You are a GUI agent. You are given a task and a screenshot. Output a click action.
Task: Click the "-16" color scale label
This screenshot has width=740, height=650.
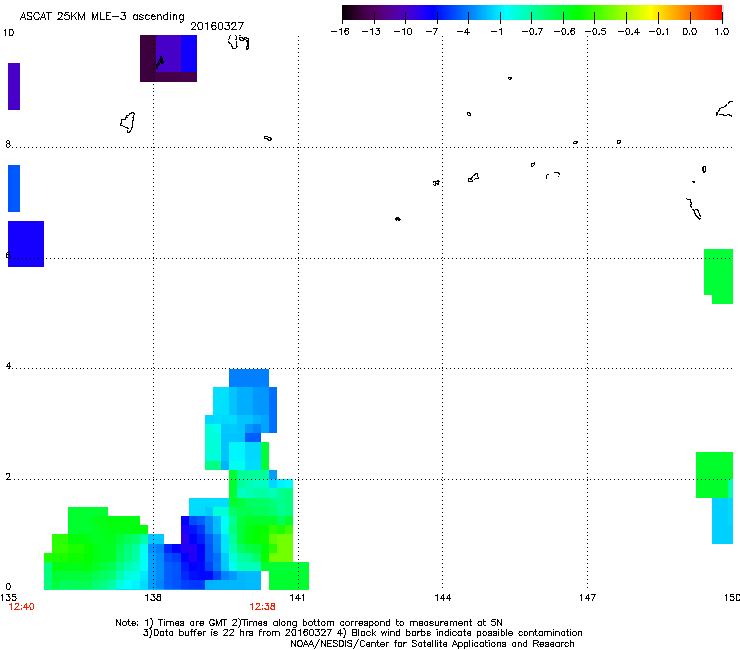pyautogui.click(x=340, y=32)
